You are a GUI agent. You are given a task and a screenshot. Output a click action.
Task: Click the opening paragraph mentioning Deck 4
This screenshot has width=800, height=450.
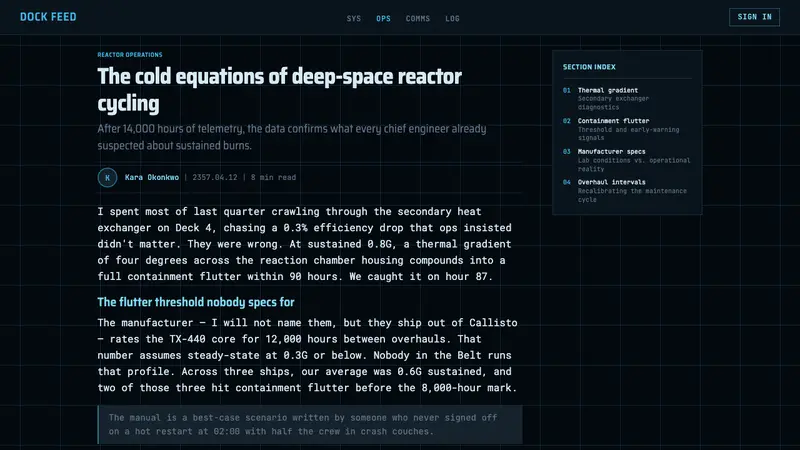pos(305,244)
